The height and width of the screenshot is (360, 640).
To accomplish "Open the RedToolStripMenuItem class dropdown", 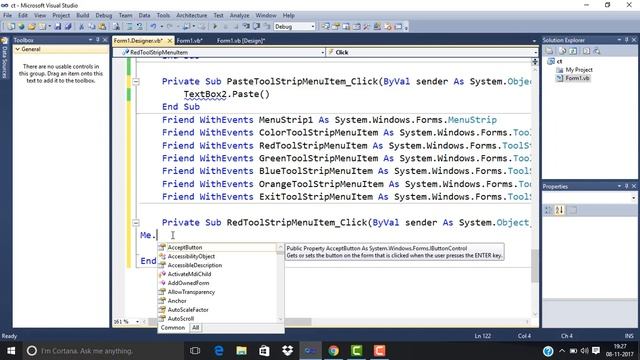I will tap(322, 52).
